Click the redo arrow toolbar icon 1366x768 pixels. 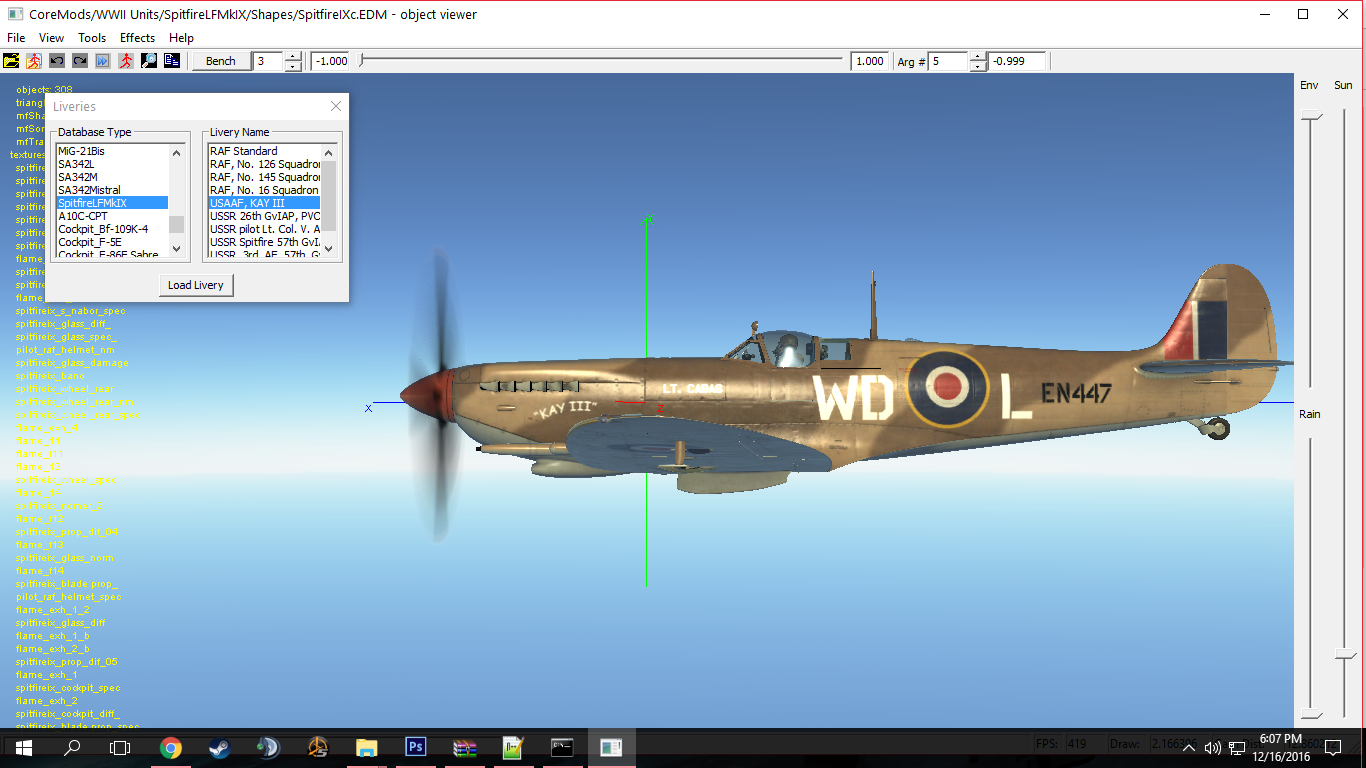click(80, 61)
